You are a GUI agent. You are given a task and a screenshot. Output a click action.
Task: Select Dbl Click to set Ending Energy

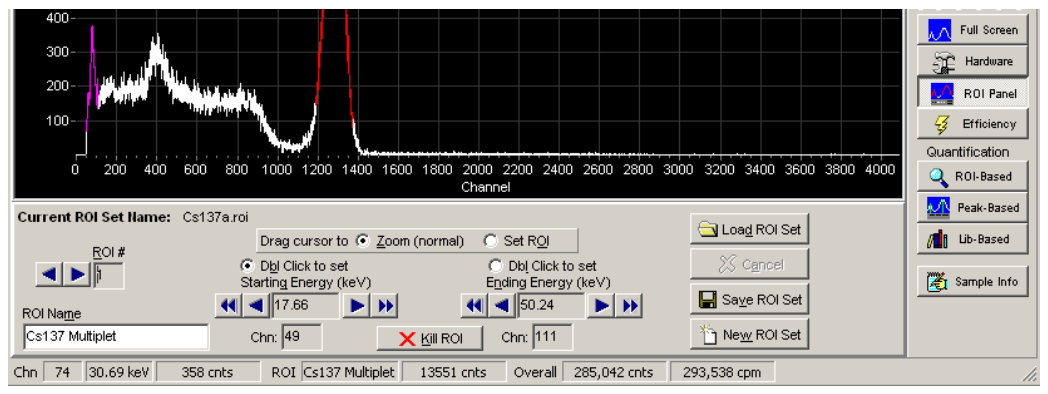[x=495, y=266]
